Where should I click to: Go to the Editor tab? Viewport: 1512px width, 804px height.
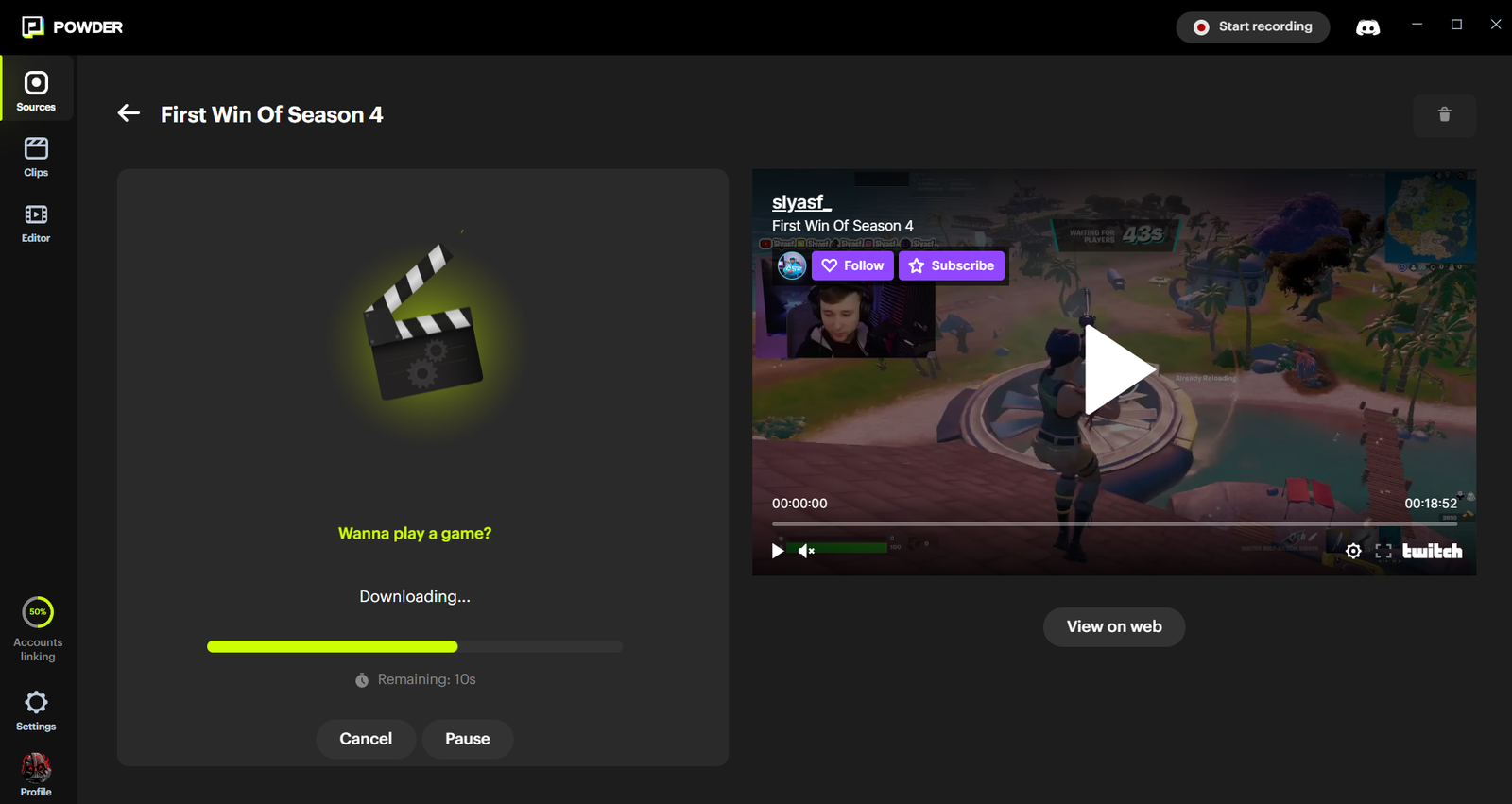(x=36, y=223)
